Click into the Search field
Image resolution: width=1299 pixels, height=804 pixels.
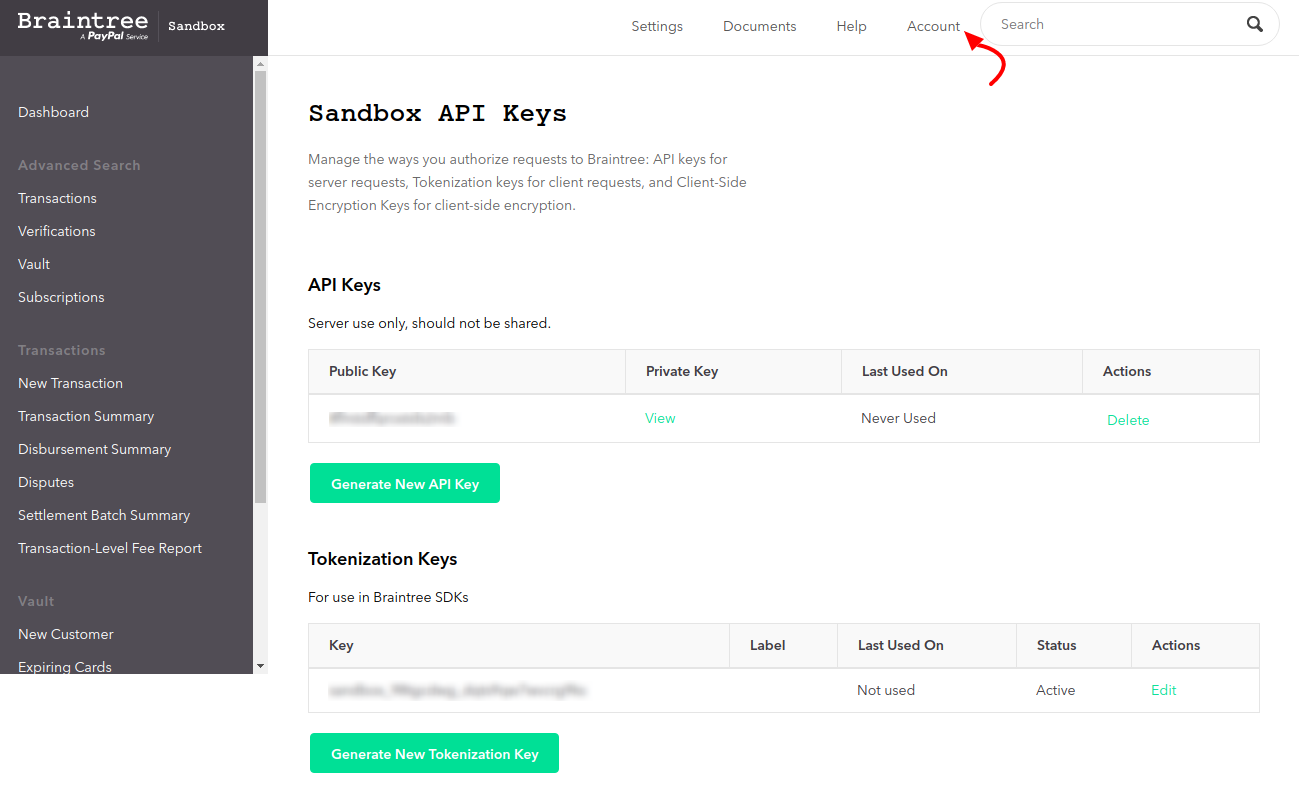point(1129,24)
